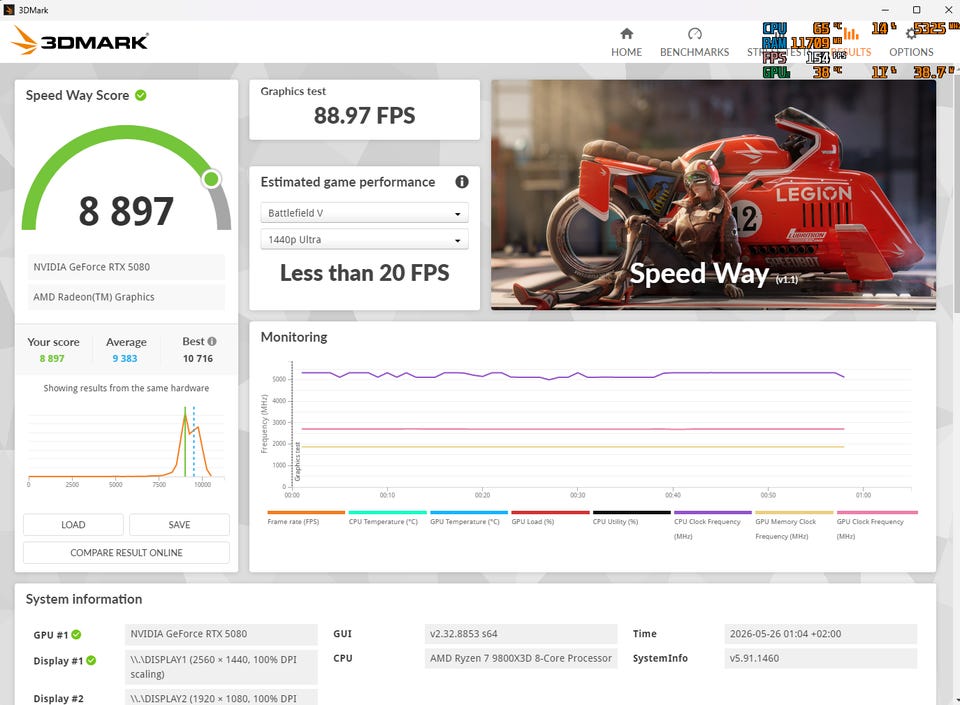This screenshot has height=705, width=960.
Task: Click the green Your score 8 897 value
Action: tap(52, 359)
